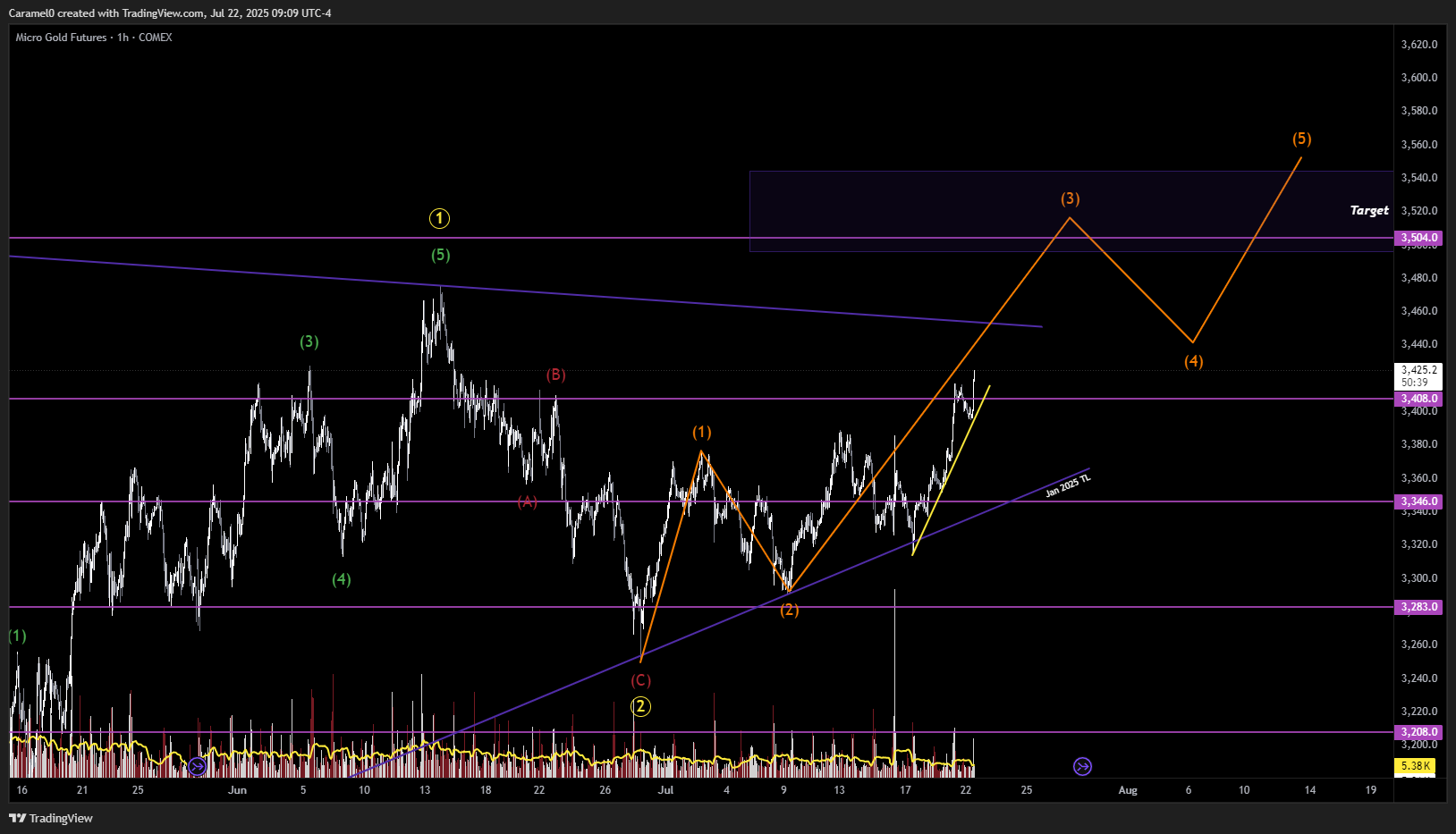The width and height of the screenshot is (1456, 834).
Task: Click the 26 date on time axis
Action: coord(605,790)
